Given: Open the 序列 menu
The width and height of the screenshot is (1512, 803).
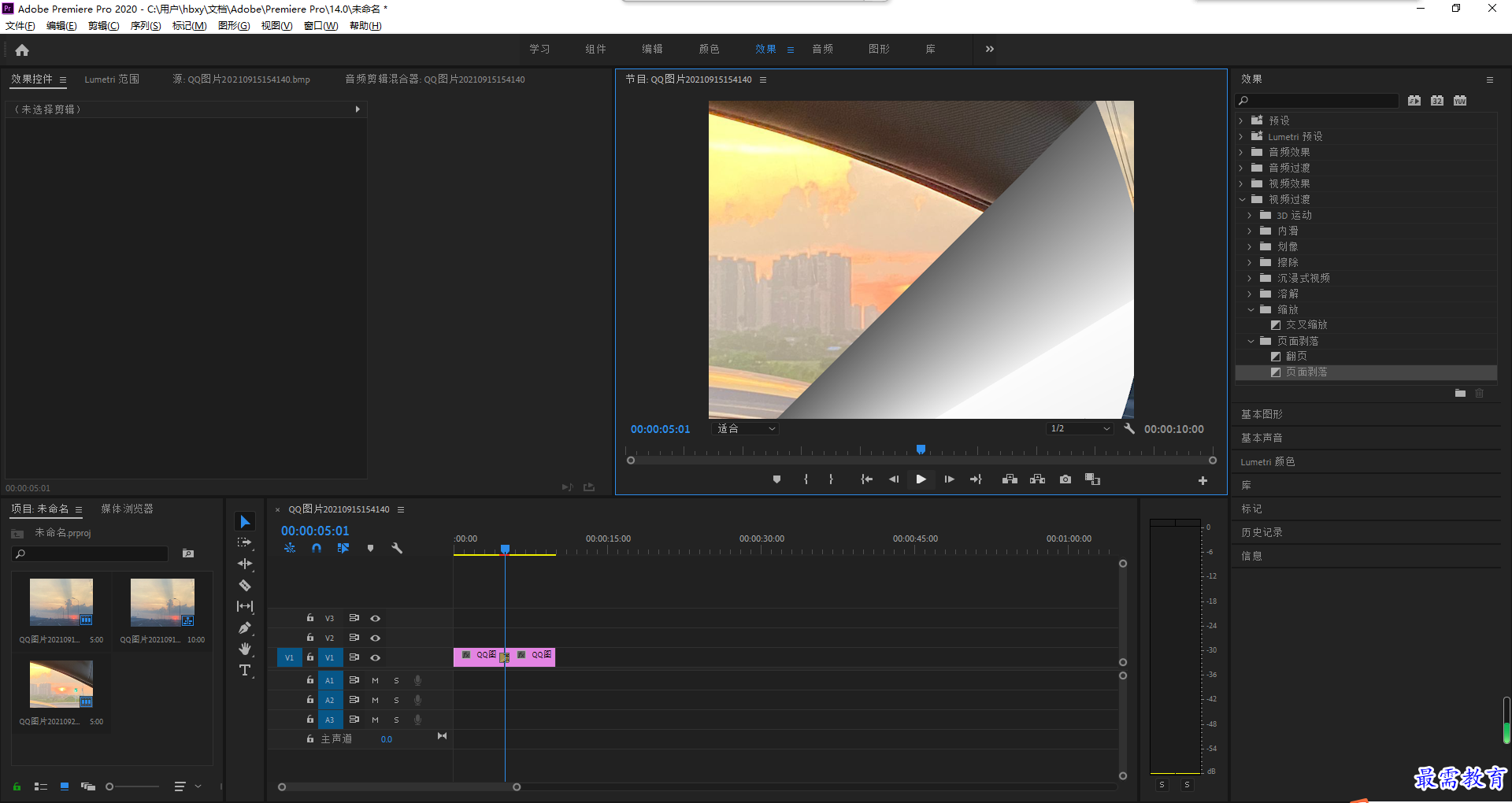Looking at the screenshot, I should coord(146,26).
